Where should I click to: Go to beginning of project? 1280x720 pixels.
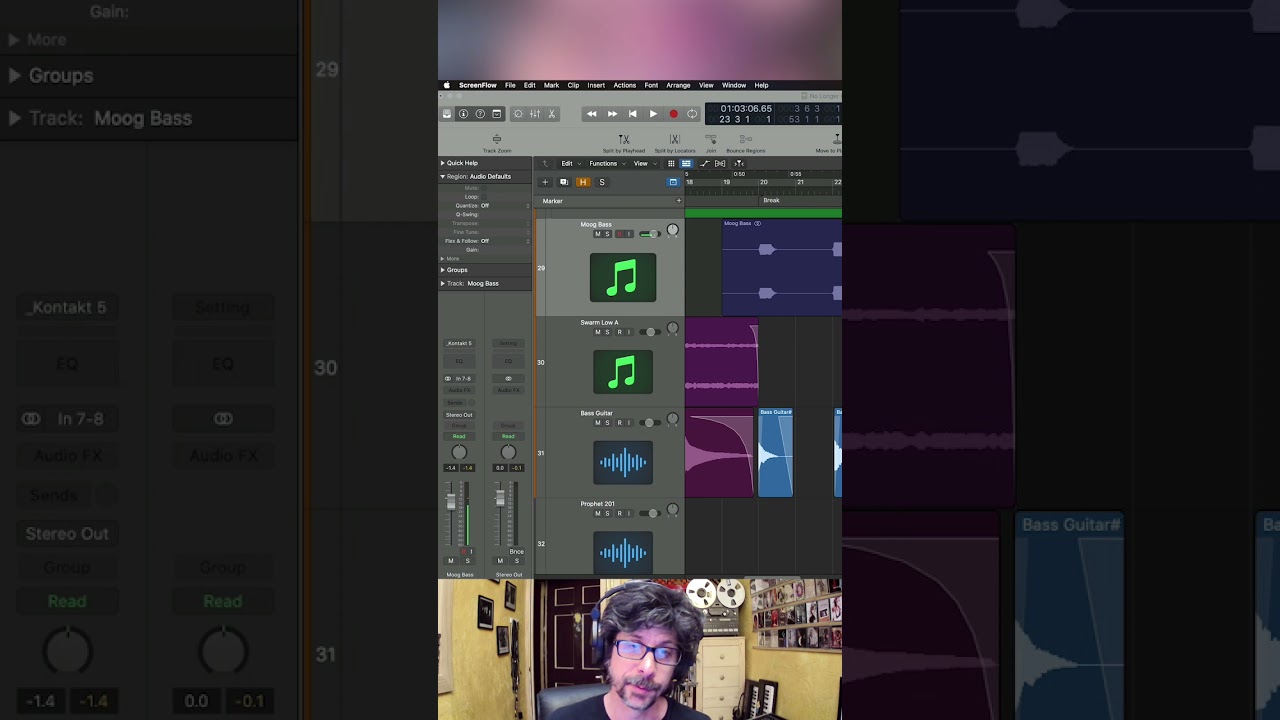(x=632, y=114)
